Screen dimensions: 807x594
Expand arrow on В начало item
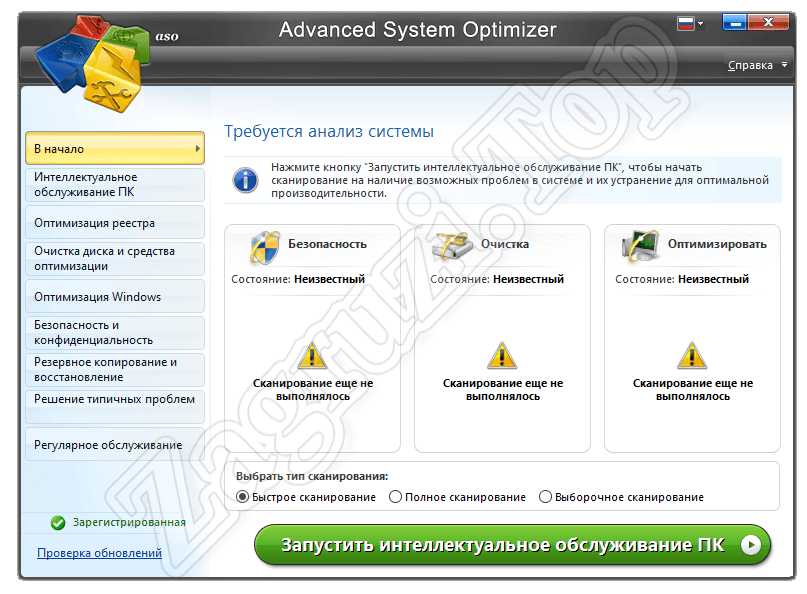pos(198,148)
